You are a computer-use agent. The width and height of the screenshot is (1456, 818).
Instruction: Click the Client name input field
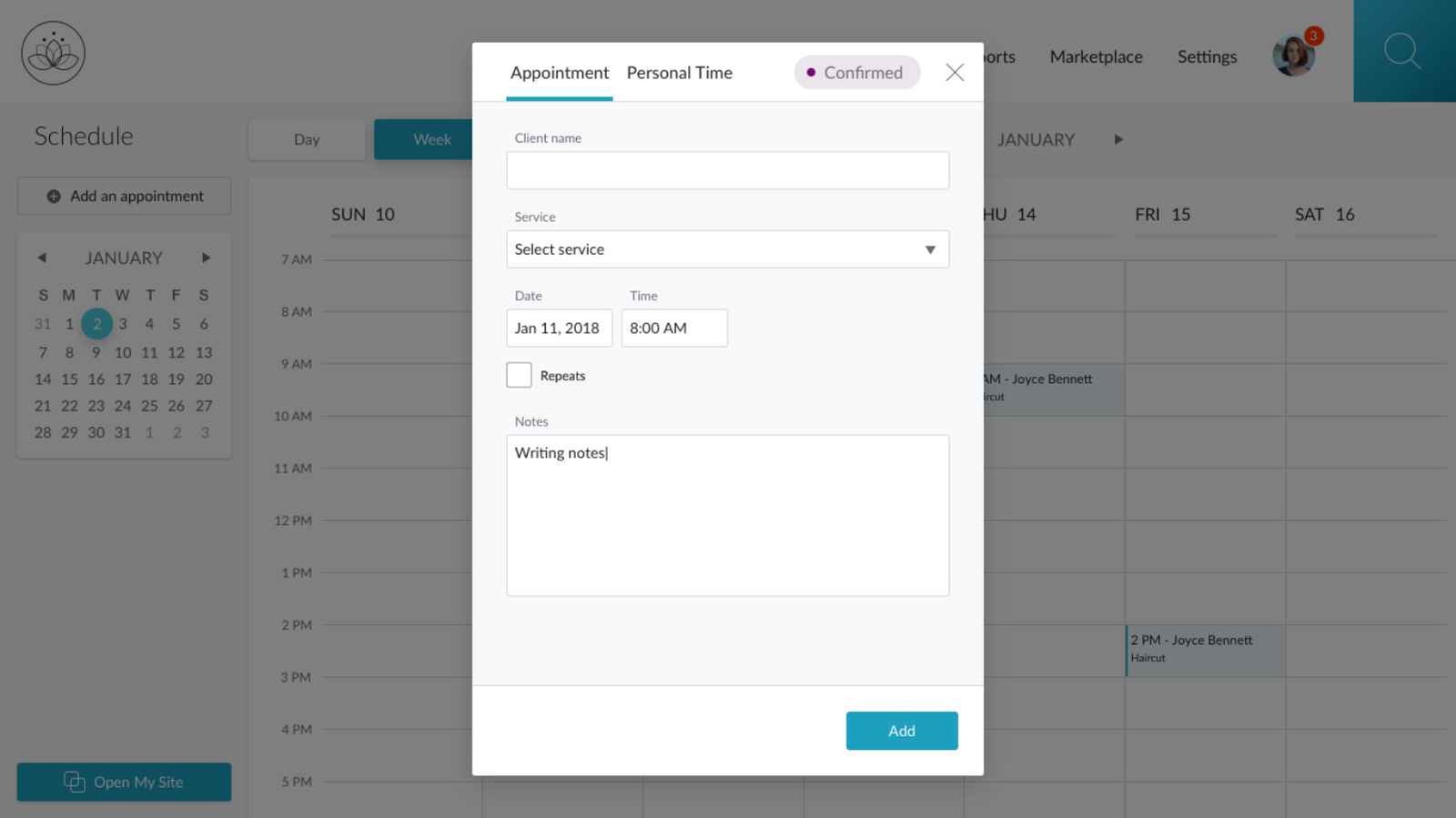coord(727,170)
